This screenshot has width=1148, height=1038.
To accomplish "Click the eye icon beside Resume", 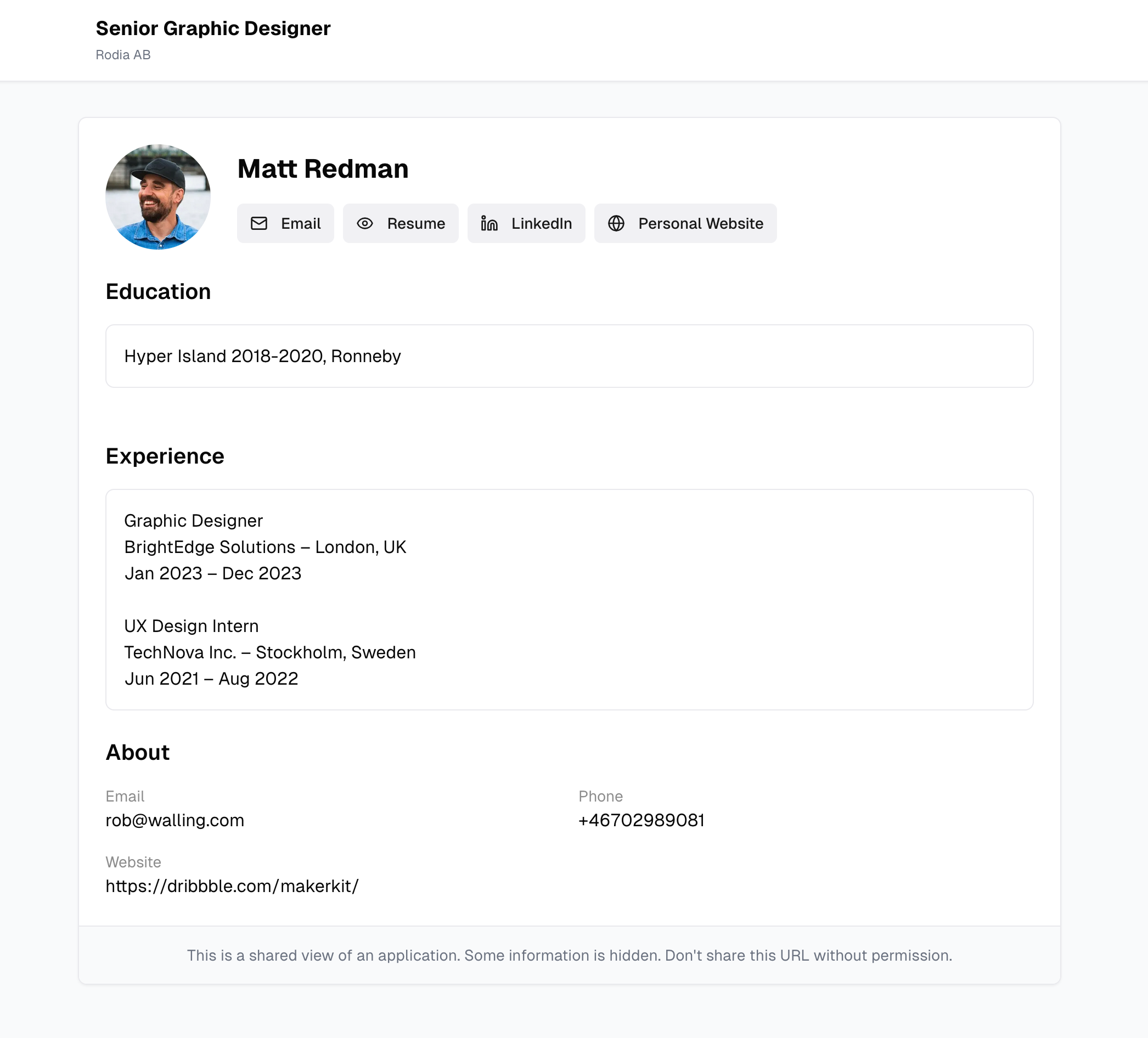I will tap(365, 223).
